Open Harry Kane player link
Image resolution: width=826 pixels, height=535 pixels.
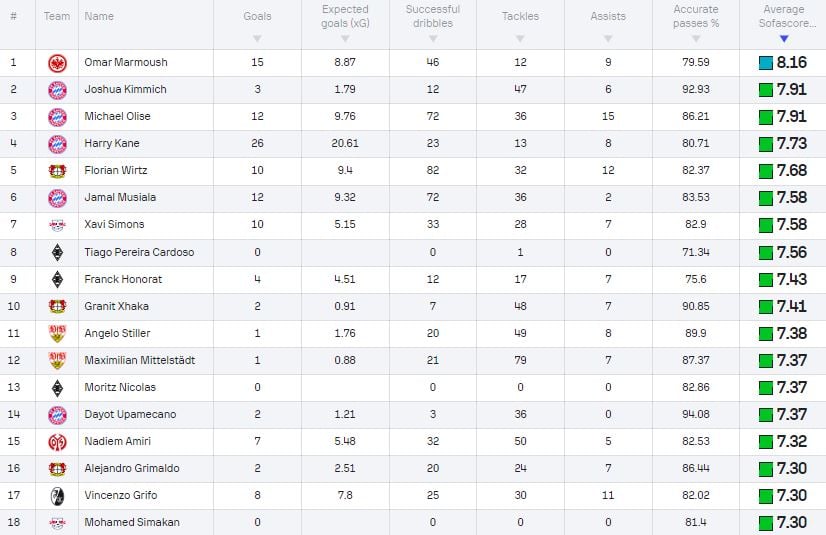pyautogui.click(x=112, y=143)
